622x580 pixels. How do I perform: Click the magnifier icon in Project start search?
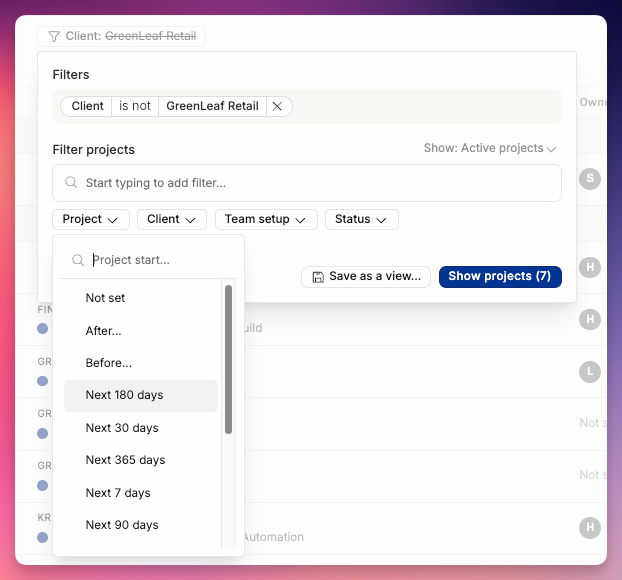(x=78, y=260)
